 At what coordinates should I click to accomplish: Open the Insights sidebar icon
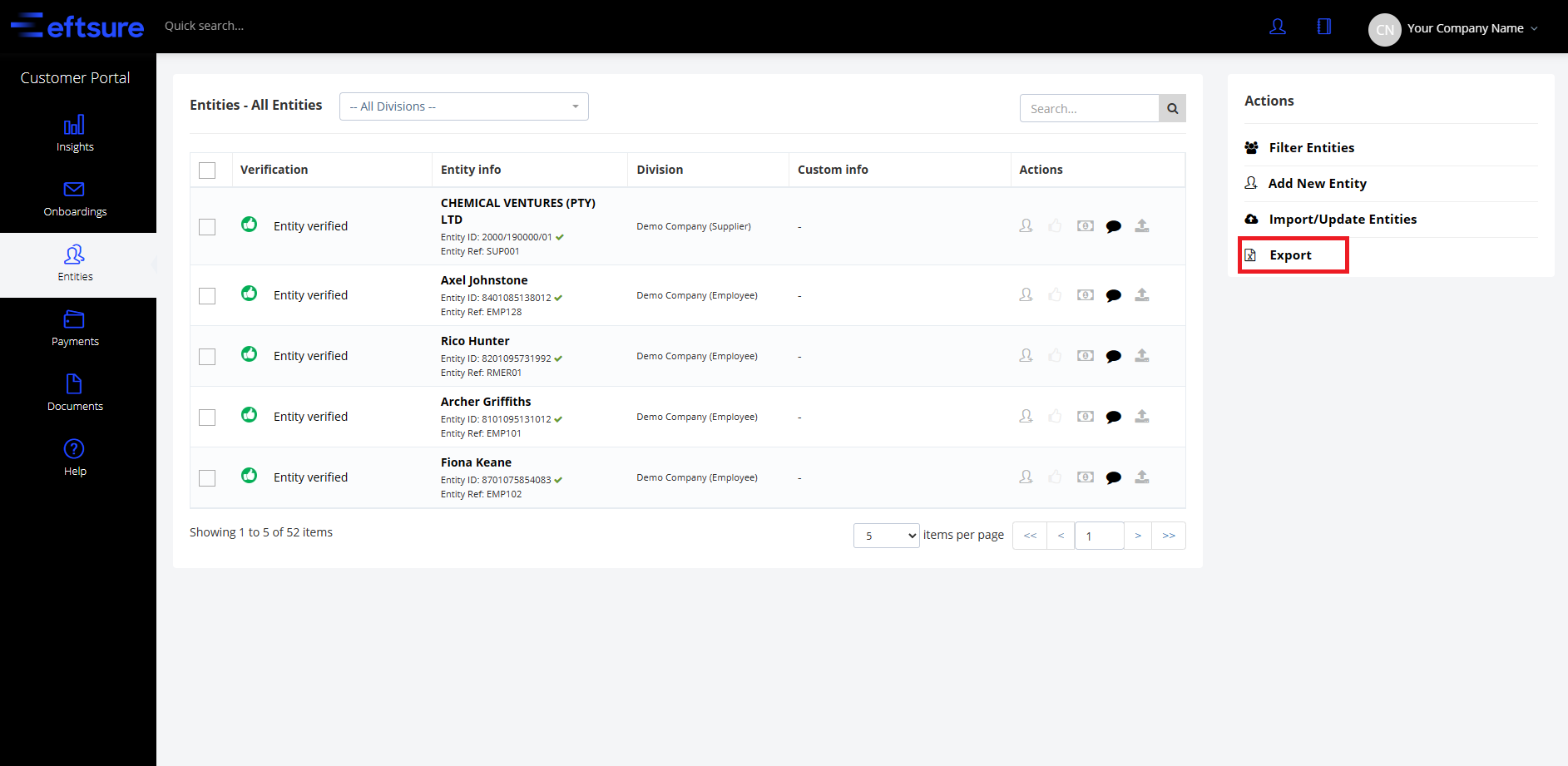74,126
